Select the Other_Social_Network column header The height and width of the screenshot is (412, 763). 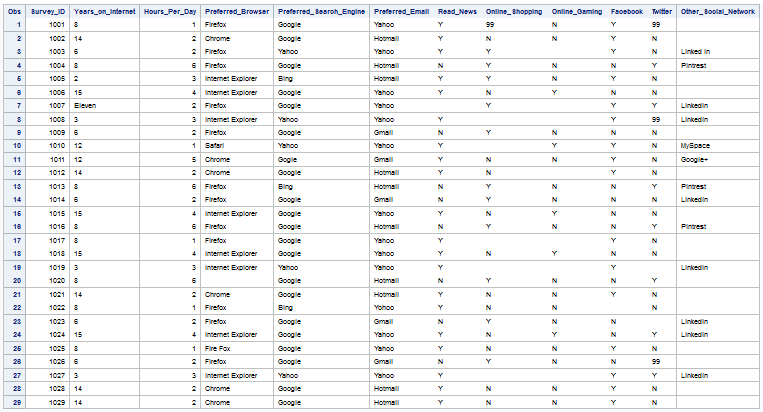click(x=717, y=10)
